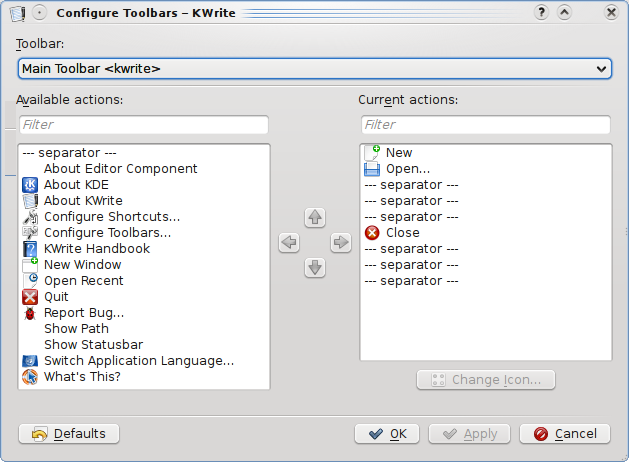629x462 pixels.
Task: Click the move up arrow button
Action: click(x=315, y=217)
